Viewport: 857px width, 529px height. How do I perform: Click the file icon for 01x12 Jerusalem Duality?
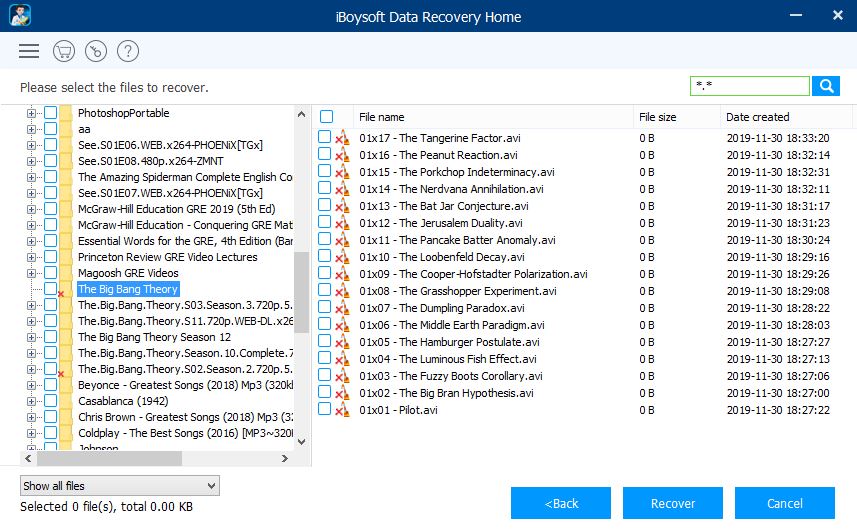343,223
